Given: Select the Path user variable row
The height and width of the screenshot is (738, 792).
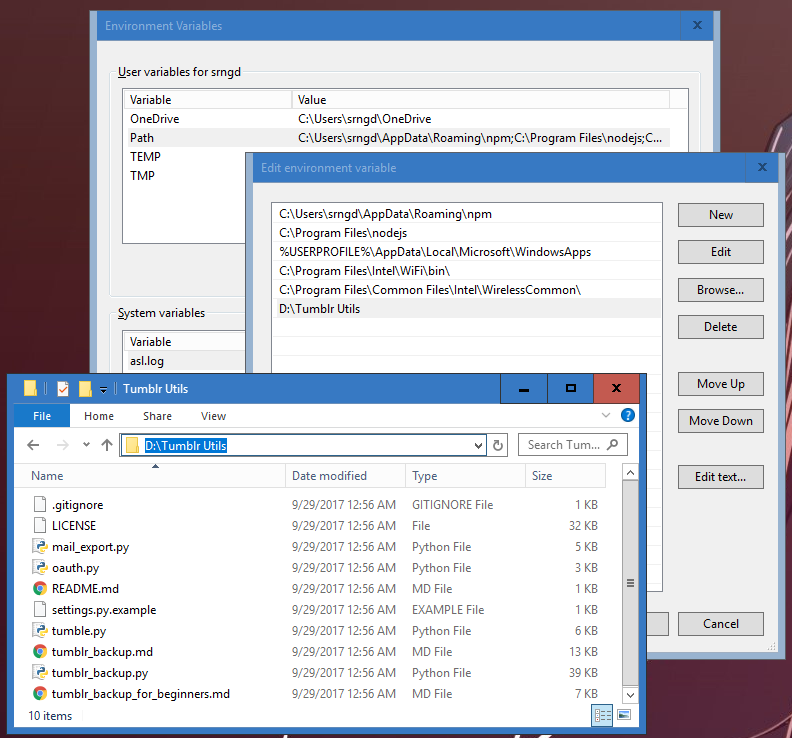Looking at the screenshot, I should click(x=397, y=138).
